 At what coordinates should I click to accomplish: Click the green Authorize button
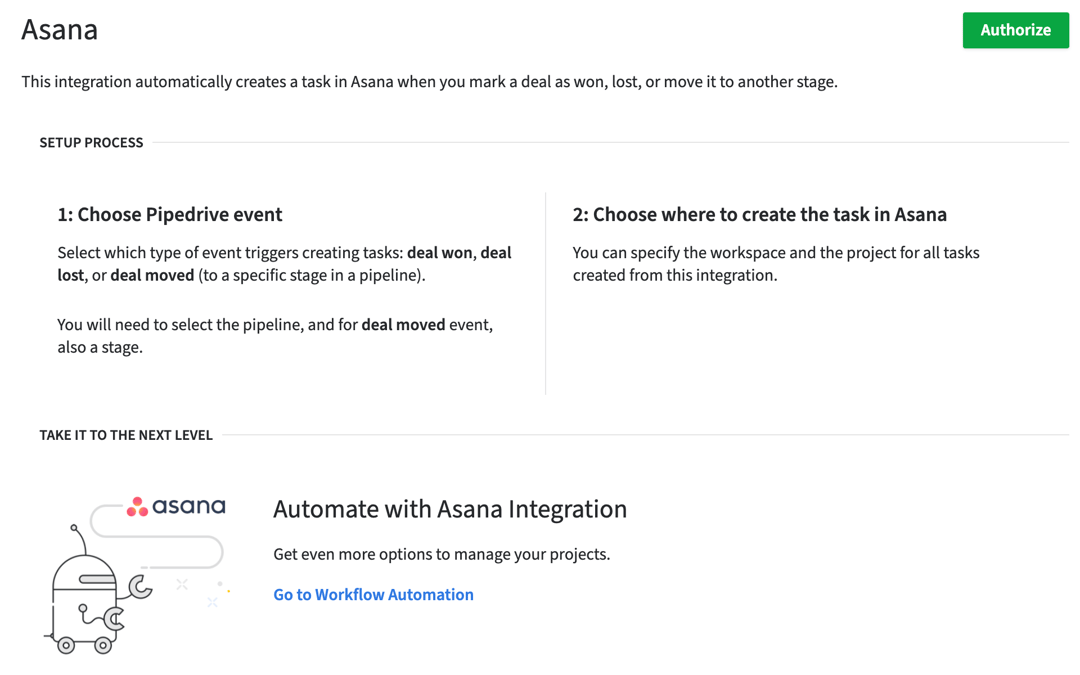tap(1015, 30)
